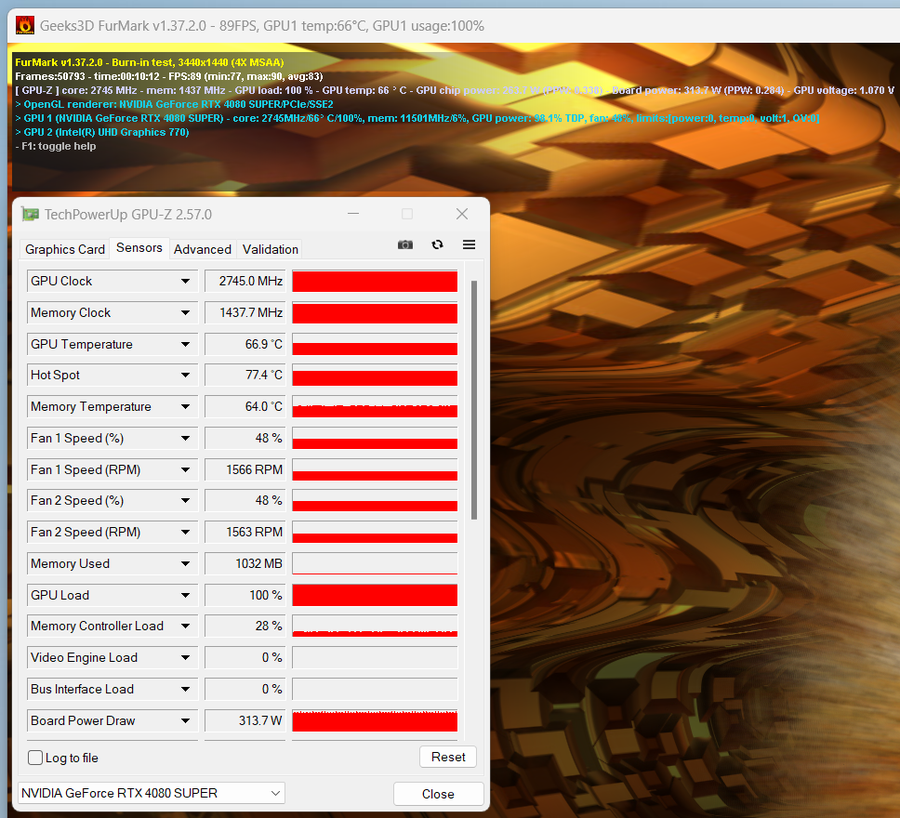The image size is (900, 818).
Task: Expand the Board Power Draw dropdown
Action: (x=185, y=720)
